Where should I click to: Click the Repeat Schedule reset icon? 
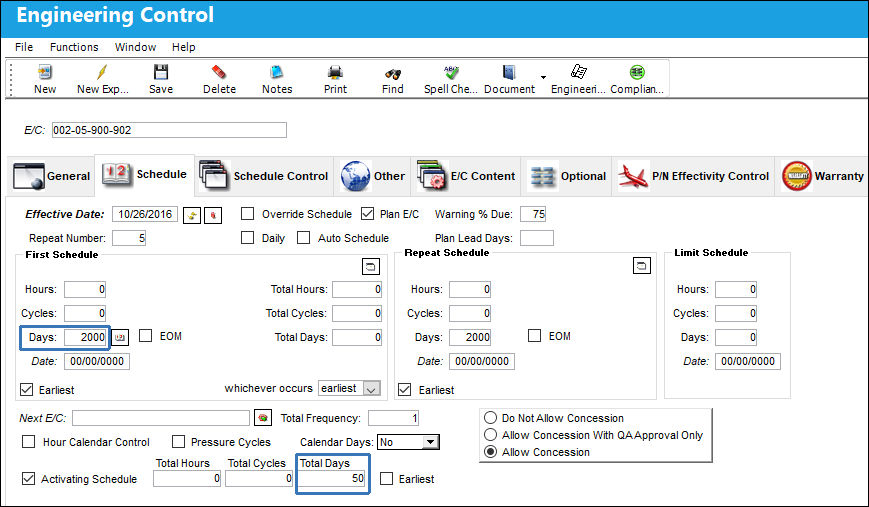pos(641,266)
